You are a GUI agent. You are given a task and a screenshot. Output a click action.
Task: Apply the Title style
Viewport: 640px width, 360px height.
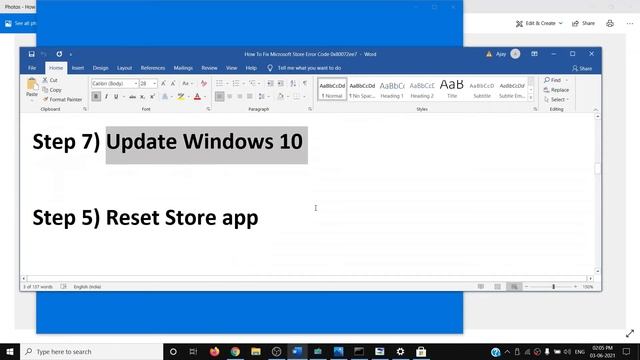(452, 89)
